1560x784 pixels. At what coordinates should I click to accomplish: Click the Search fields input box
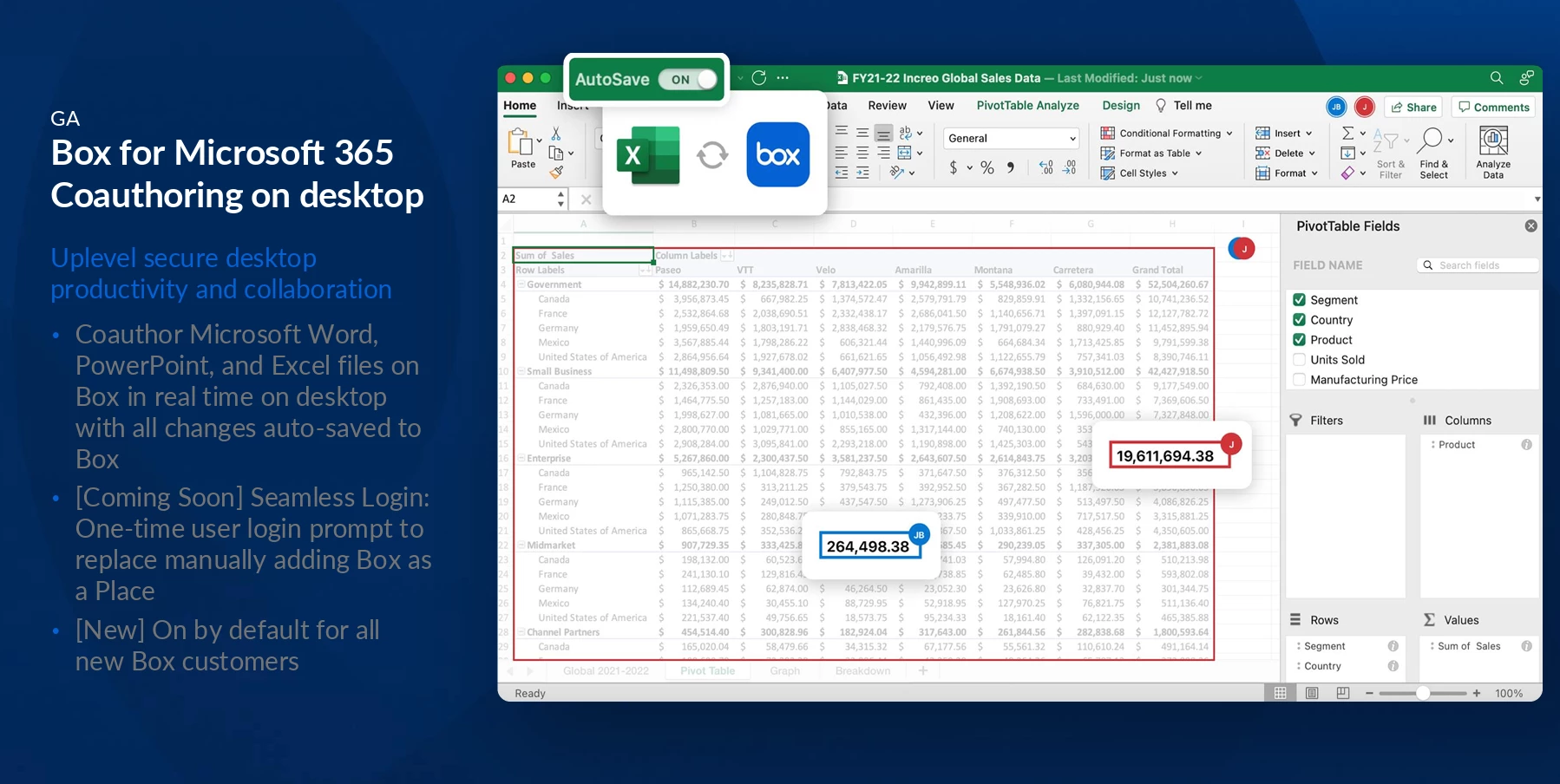[1478, 265]
